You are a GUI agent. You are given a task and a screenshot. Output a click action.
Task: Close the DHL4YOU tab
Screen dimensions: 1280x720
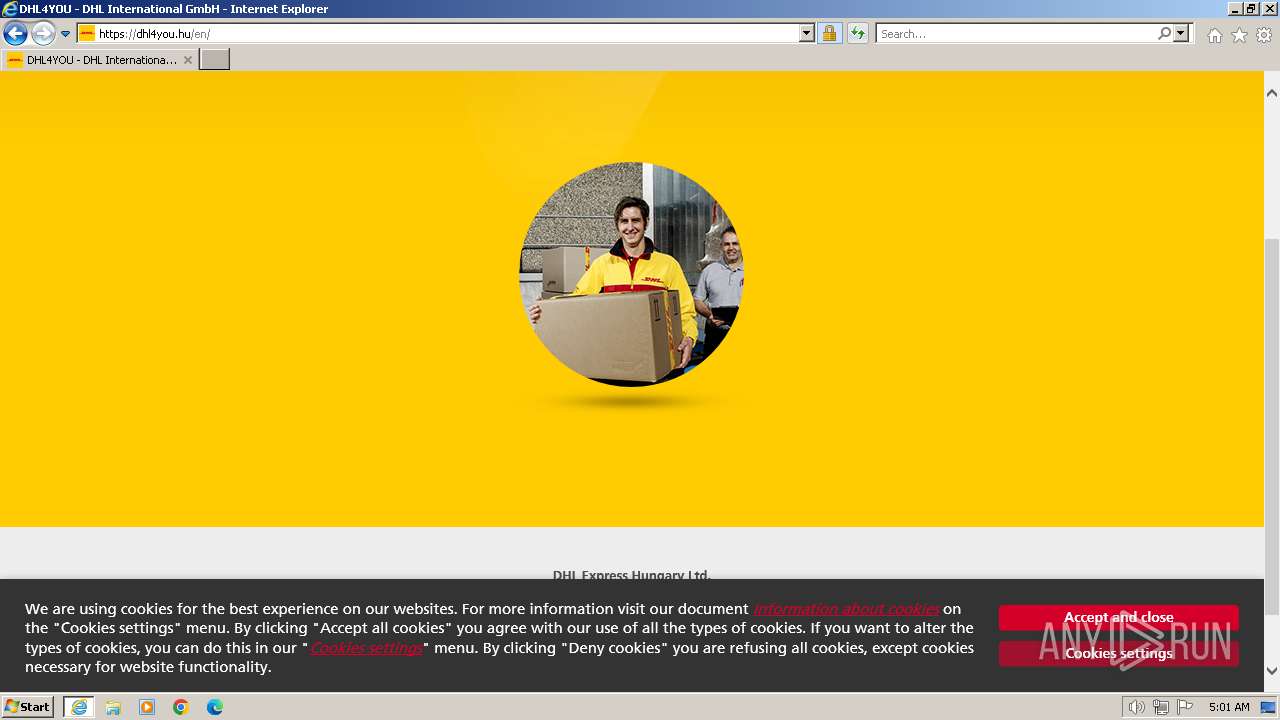[x=188, y=60]
